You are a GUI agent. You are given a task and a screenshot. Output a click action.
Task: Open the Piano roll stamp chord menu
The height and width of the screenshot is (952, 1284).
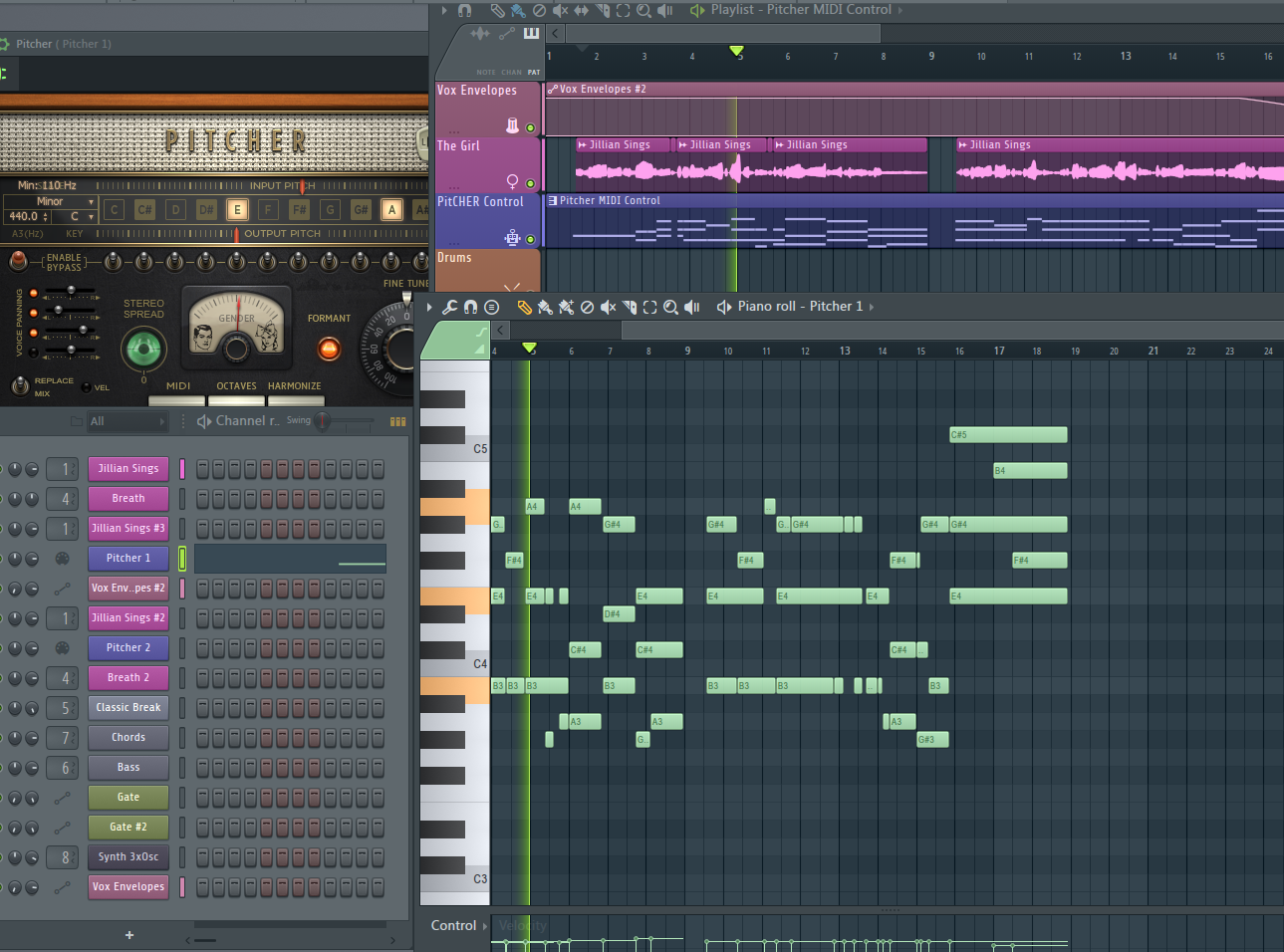[491, 307]
